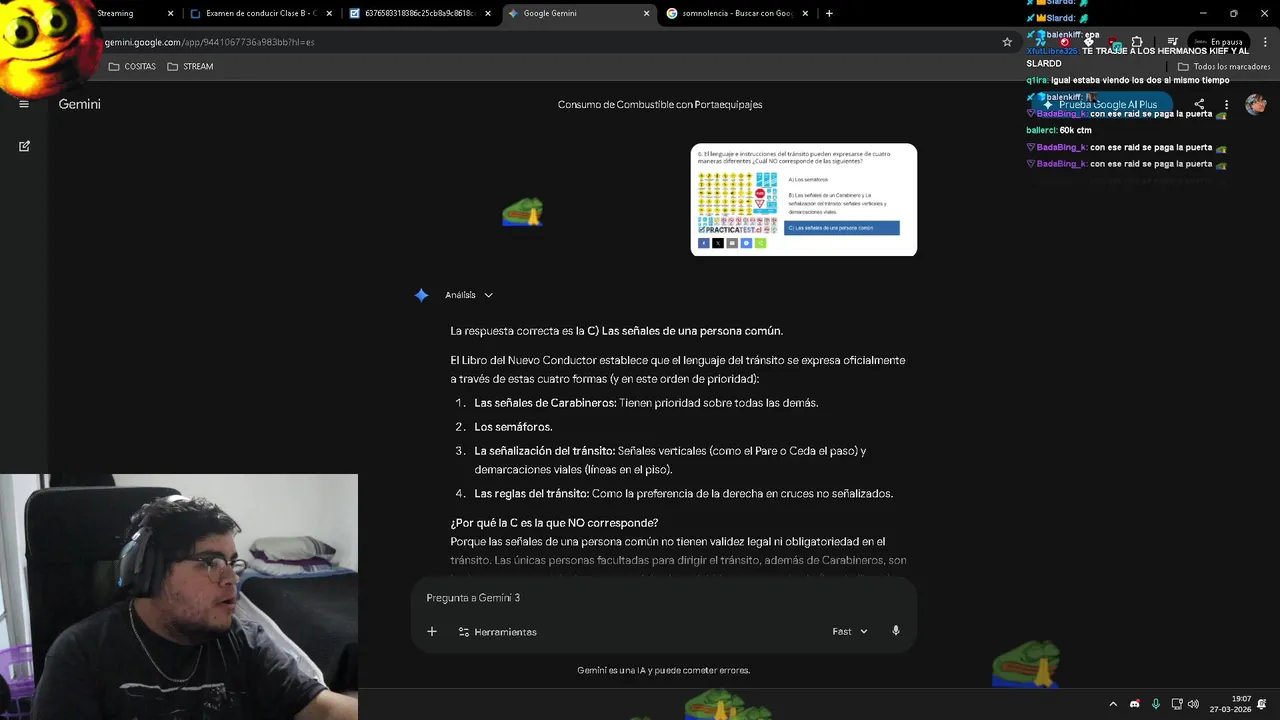Click 'La respuesta correcta es la C)' line
Screen dimensions: 1280x720
click(x=616, y=331)
